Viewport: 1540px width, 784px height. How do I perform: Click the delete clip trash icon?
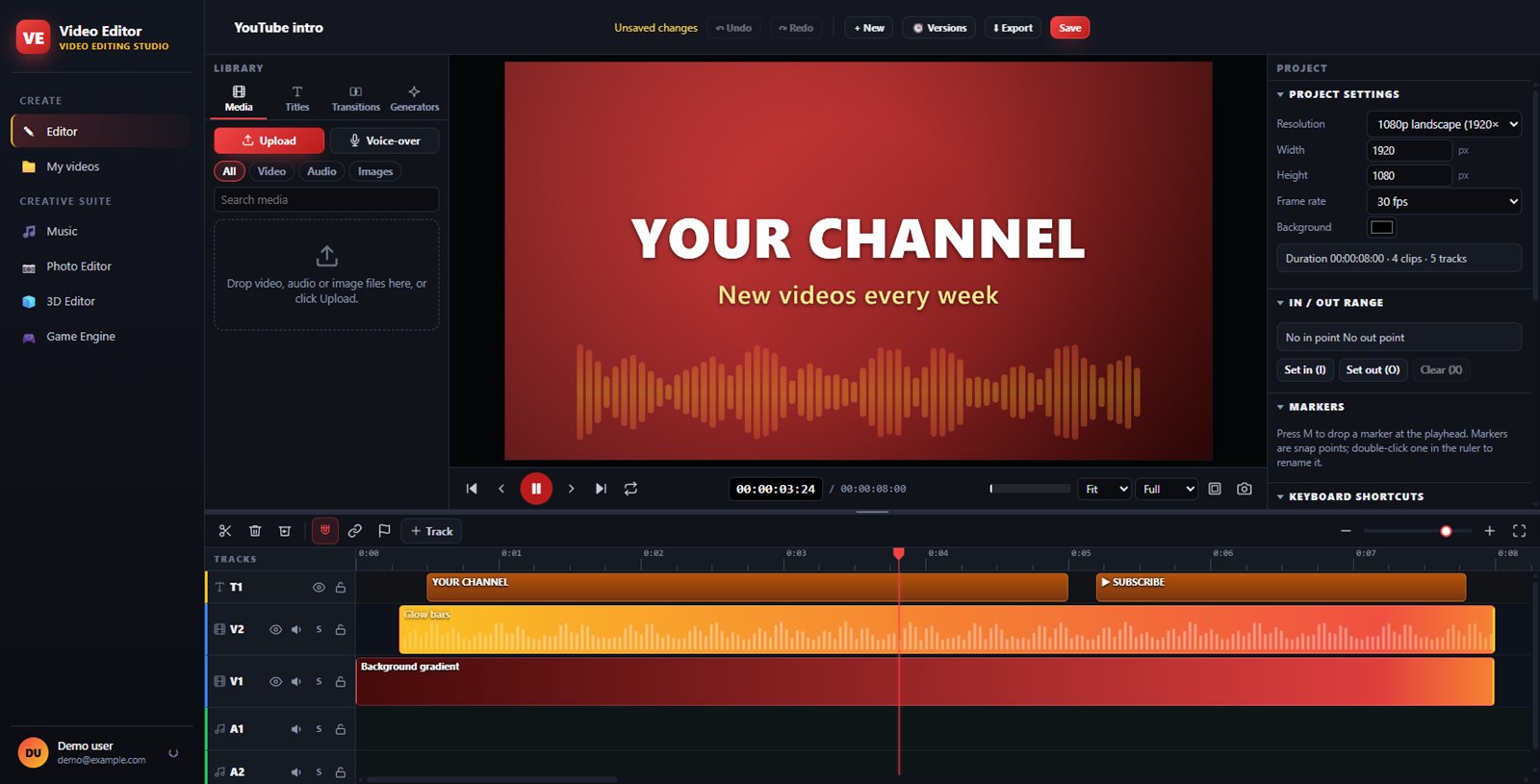tap(255, 531)
